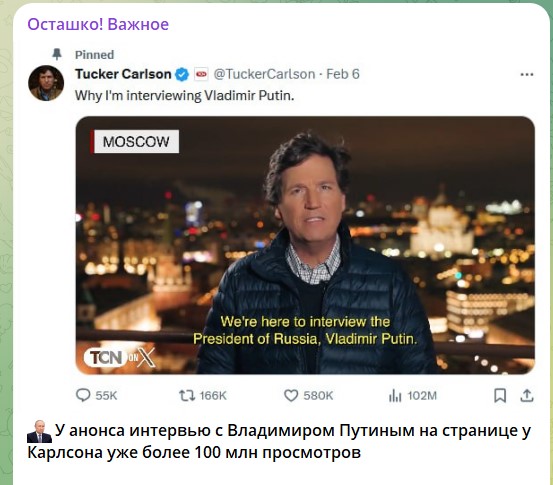Click the retweet arrows icon
Viewport: 553px width, 485px height.
[x=187, y=395]
